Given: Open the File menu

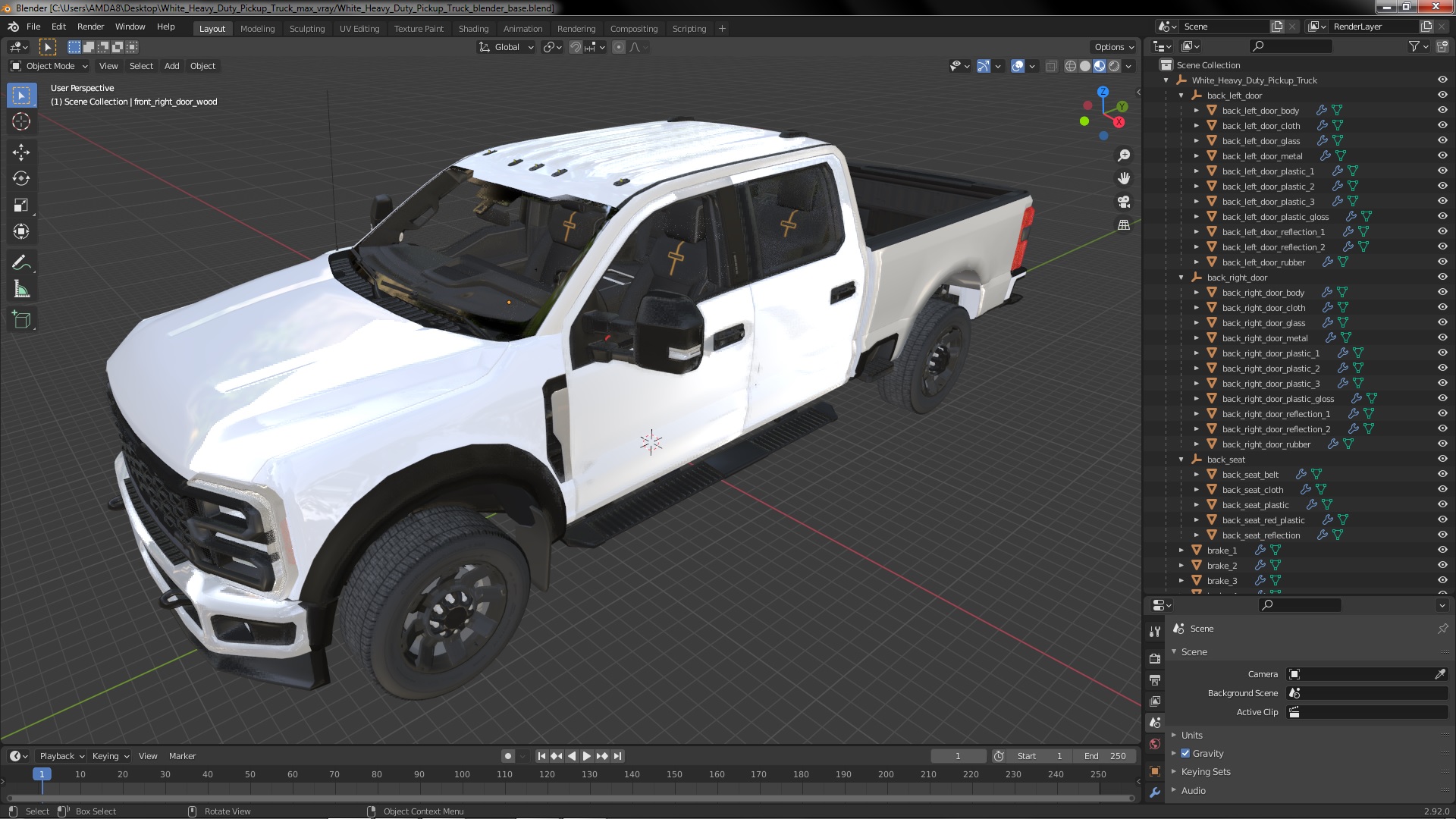Looking at the screenshot, I should click(33, 27).
